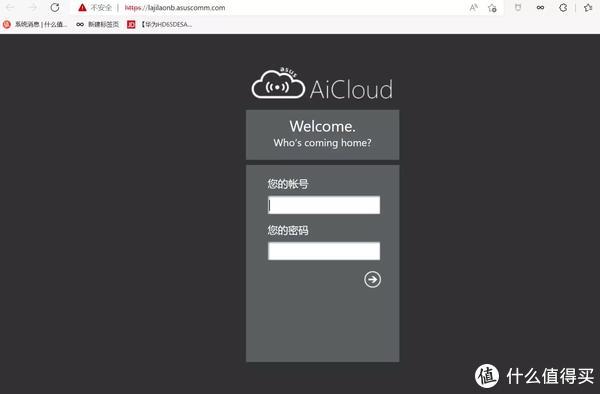Image resolution: width=600 pixels, height=394 pixels.
Task: Click the URL in the address bar
Action: pos(175,8)
